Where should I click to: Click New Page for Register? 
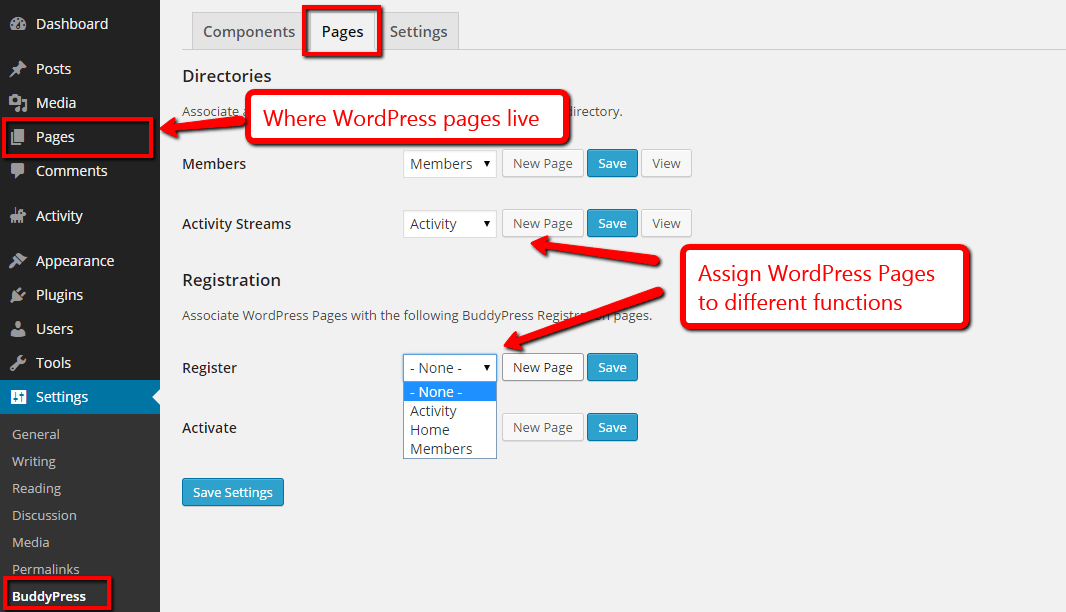click(x=543, y=367)
